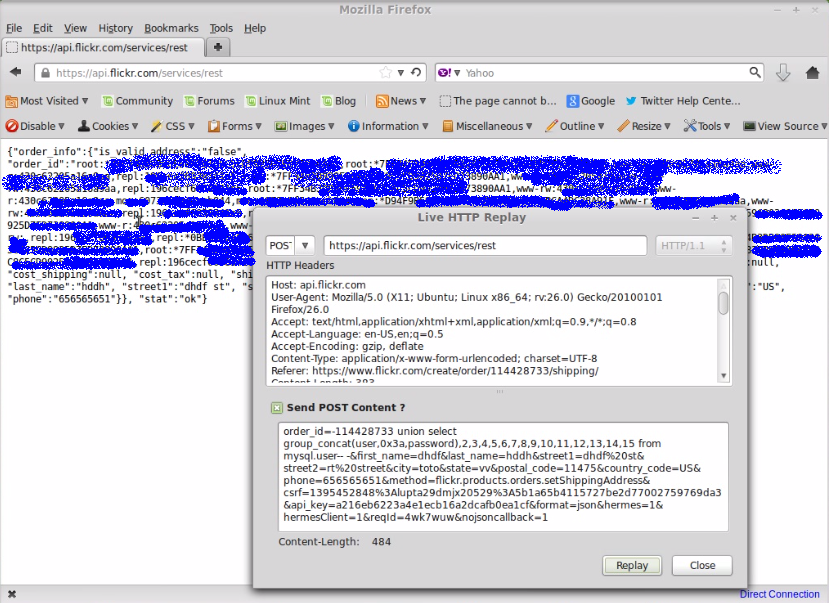Close the find bar X icon
This screenshot has height=603, width=829.
(12, 595)
